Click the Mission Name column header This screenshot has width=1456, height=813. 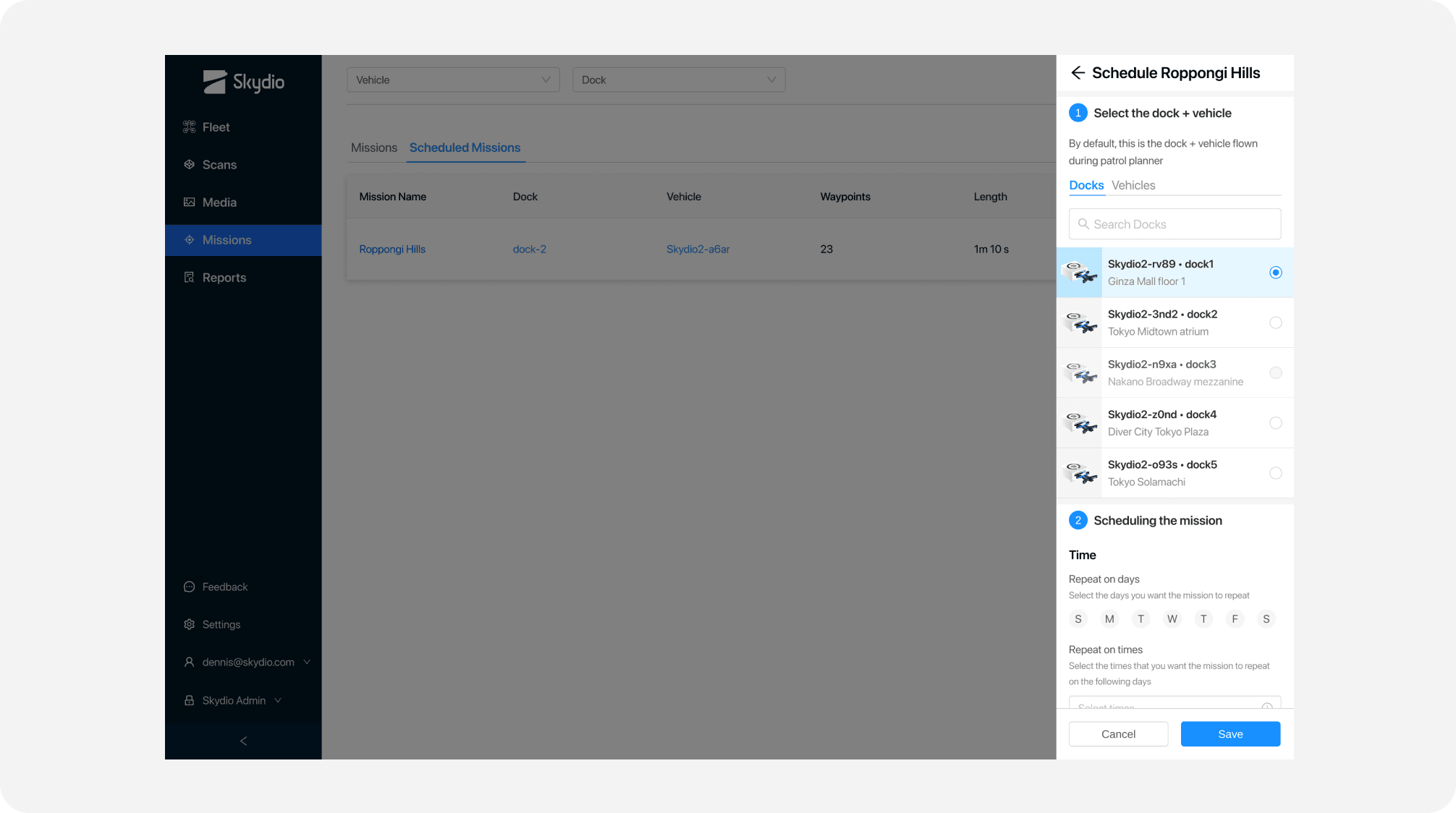pyautogui.click(x=393, y=197)
